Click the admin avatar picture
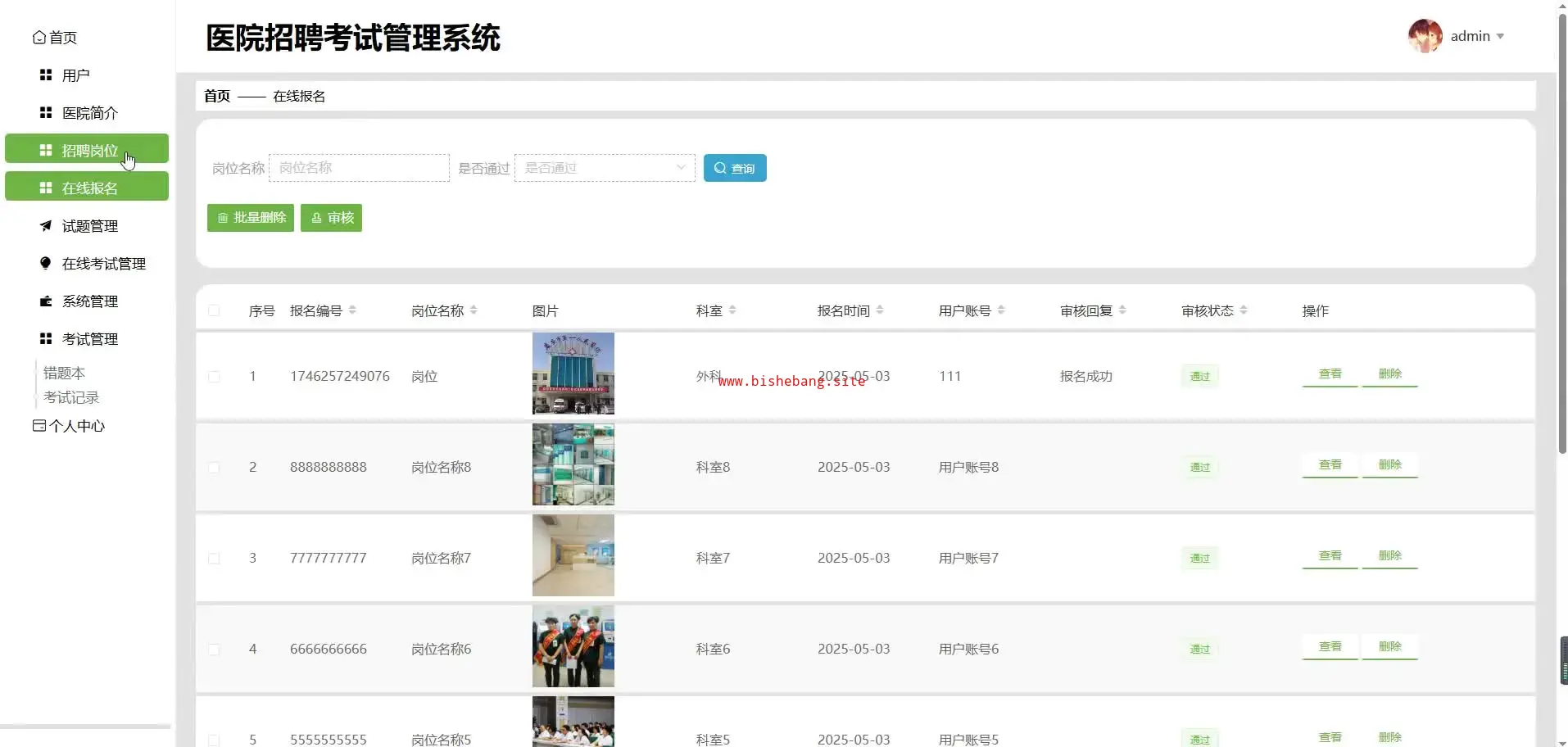This screenshot has width=1568, height=747. (x=1425, y=36)
